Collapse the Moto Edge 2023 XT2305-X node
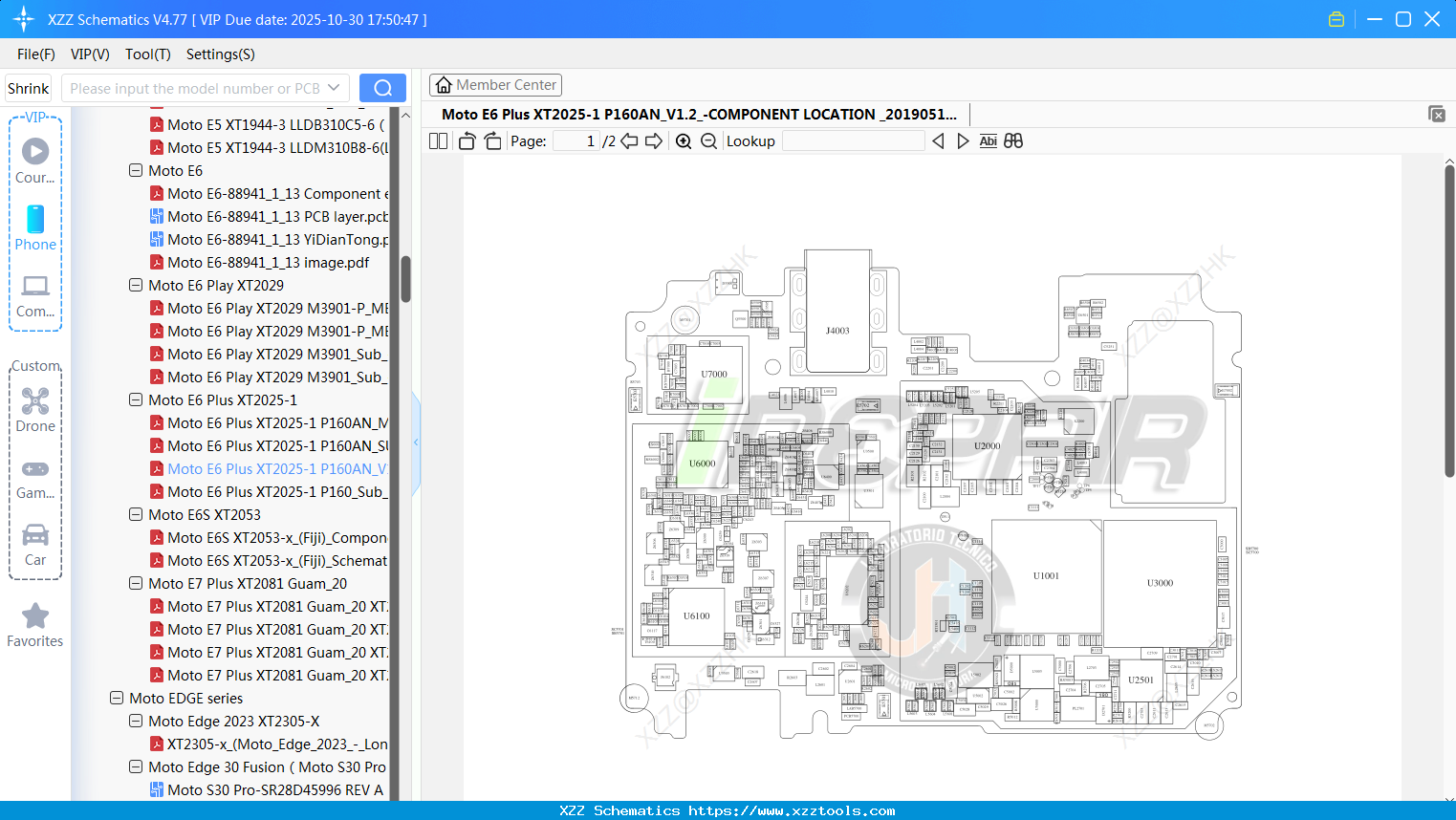Image resolution: width=1456 pixels, height=820 pixels. [136, 722]
